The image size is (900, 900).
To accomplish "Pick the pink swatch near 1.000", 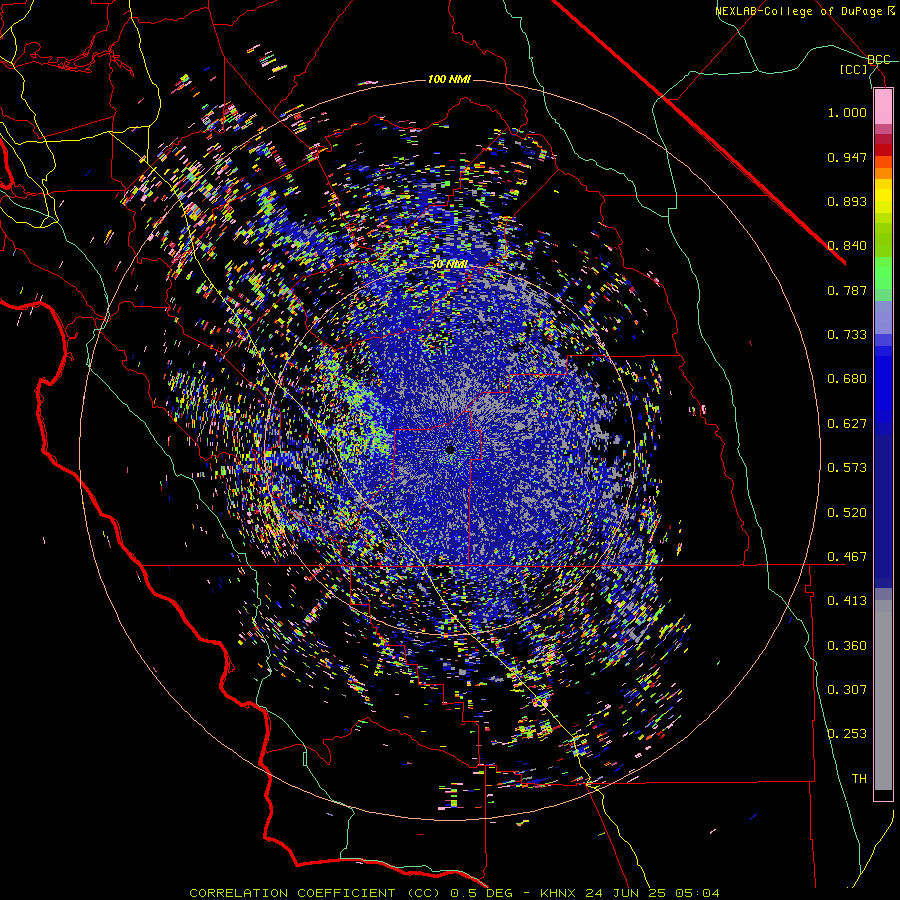I will 883,107.
